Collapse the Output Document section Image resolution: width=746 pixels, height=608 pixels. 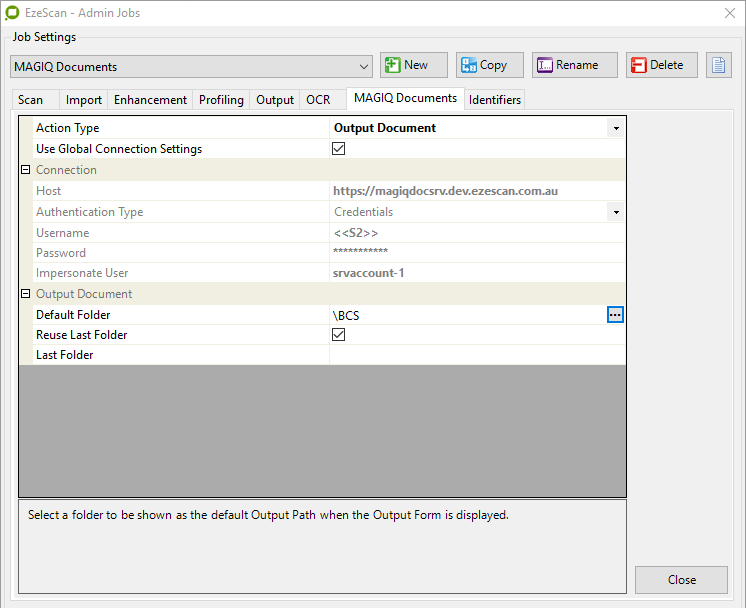coord(25,294)
